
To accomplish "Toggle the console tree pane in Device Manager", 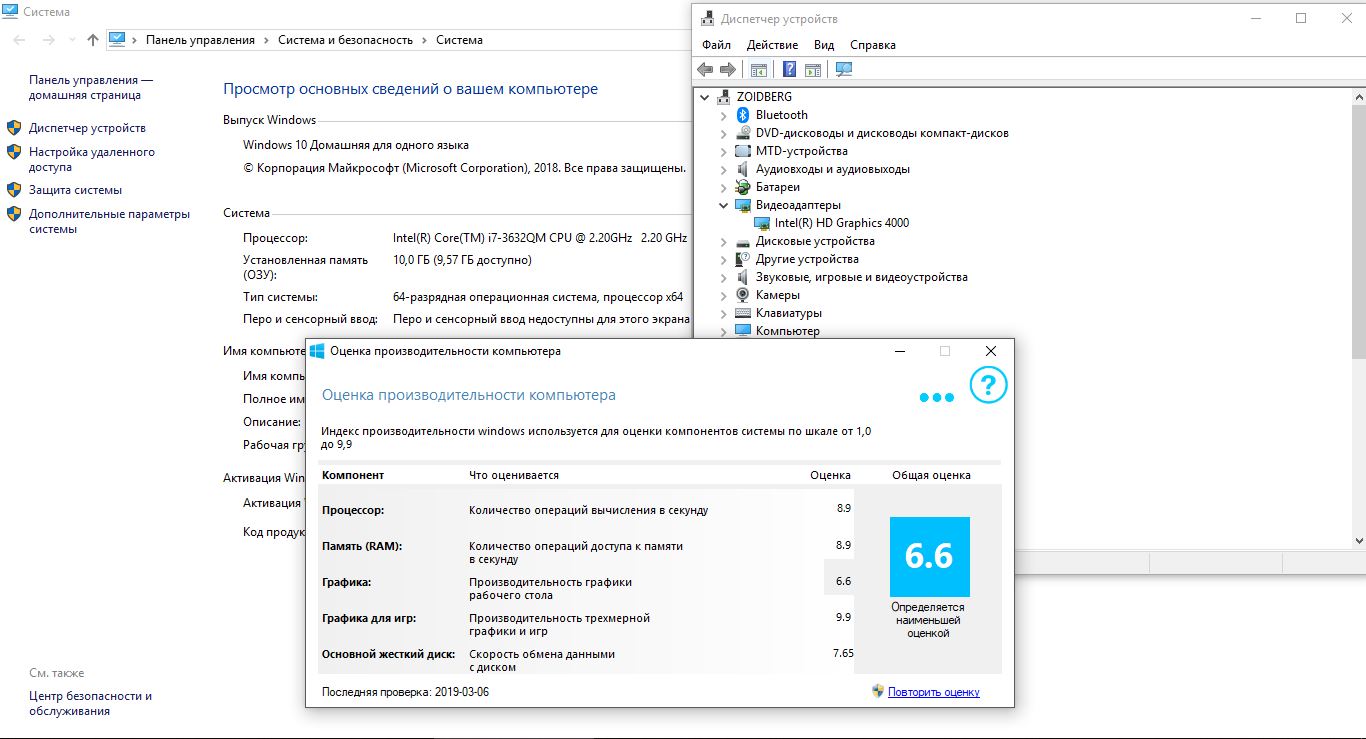I will (759, 70).
